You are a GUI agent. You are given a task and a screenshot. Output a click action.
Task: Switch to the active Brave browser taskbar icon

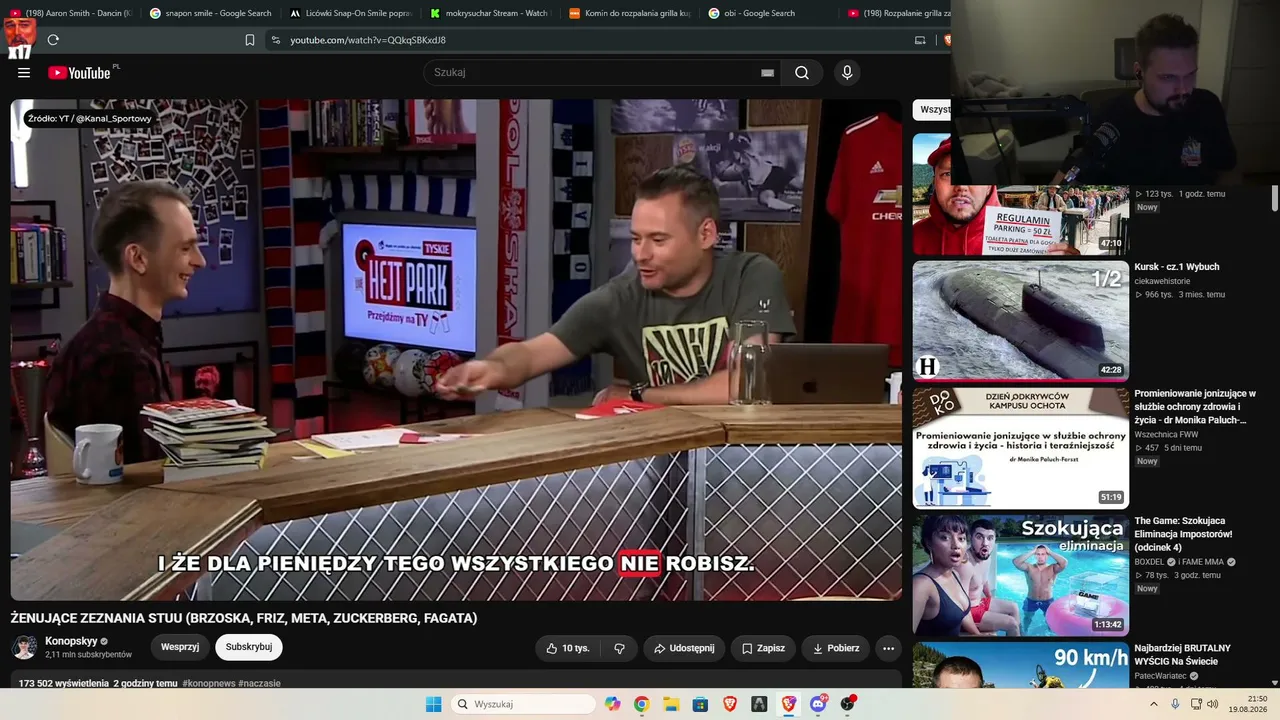point(789,704)
